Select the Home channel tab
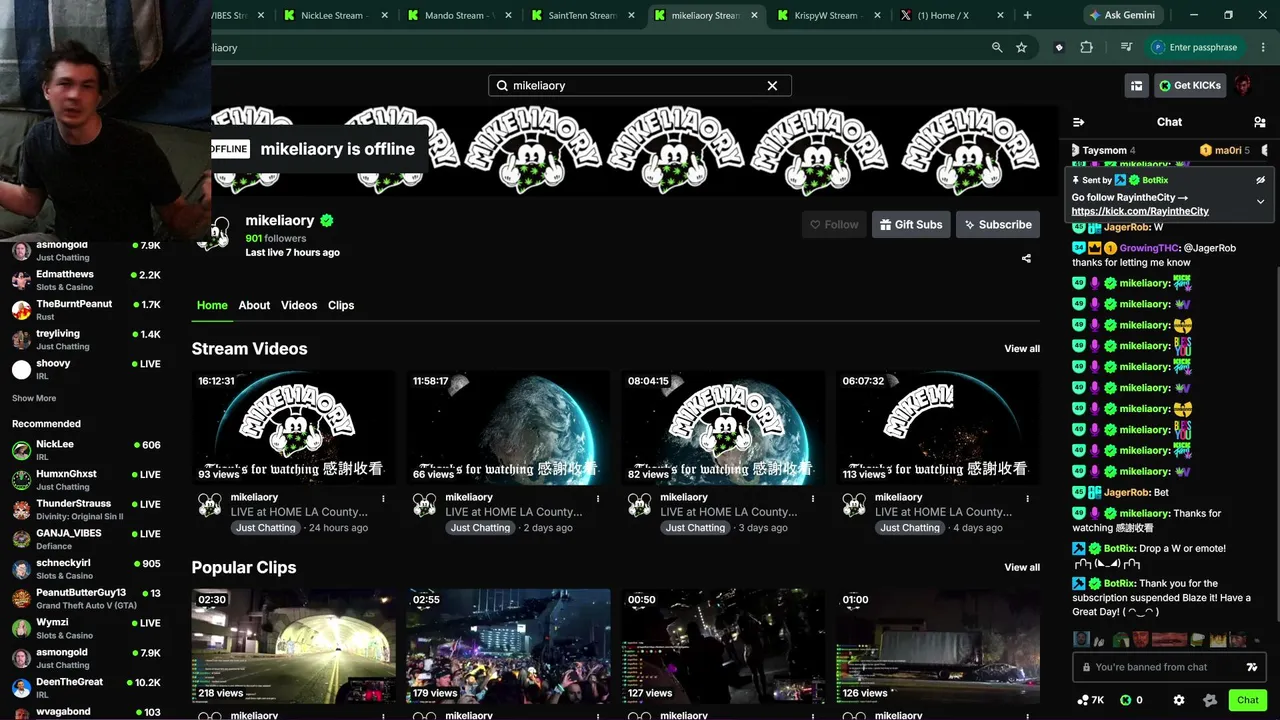Screen dimensions: 1280x720 (212, 305)
